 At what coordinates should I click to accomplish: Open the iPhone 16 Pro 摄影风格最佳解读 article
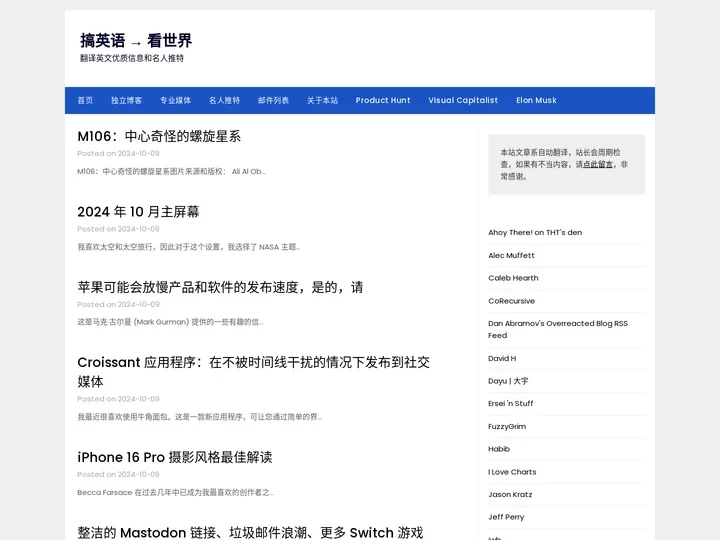point(174,457)
